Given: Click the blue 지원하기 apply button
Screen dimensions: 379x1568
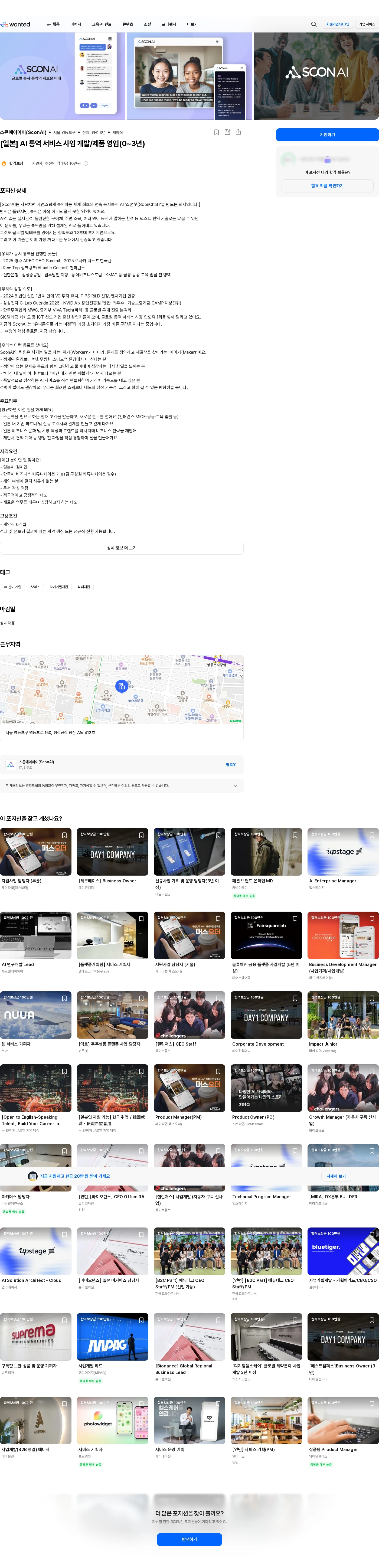Looking at the screenshot, I should tap(327, 135).
